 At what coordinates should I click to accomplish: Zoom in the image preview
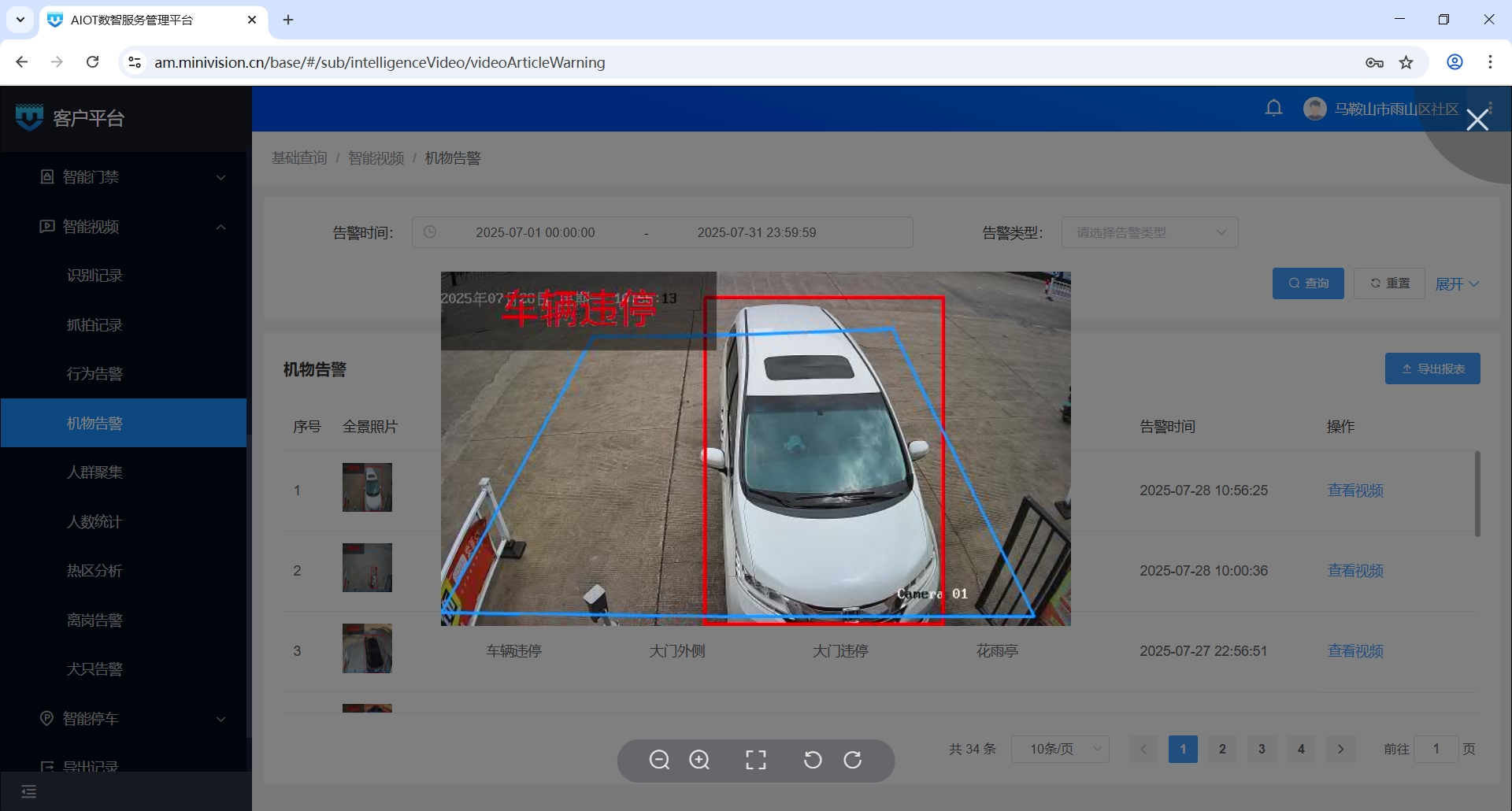[699, 760]
